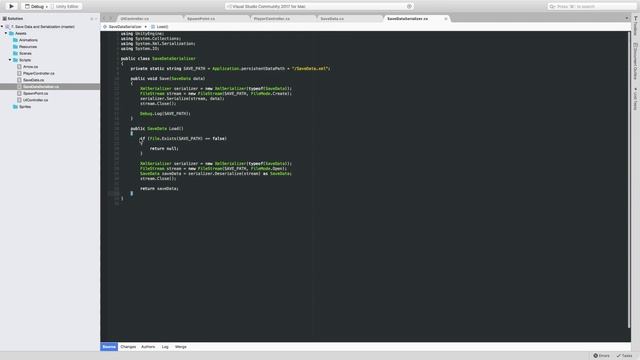Click the editor vertical scrollbar
Image resolution: width=640 pixels, height=360 pixels.
pos(629,180)
